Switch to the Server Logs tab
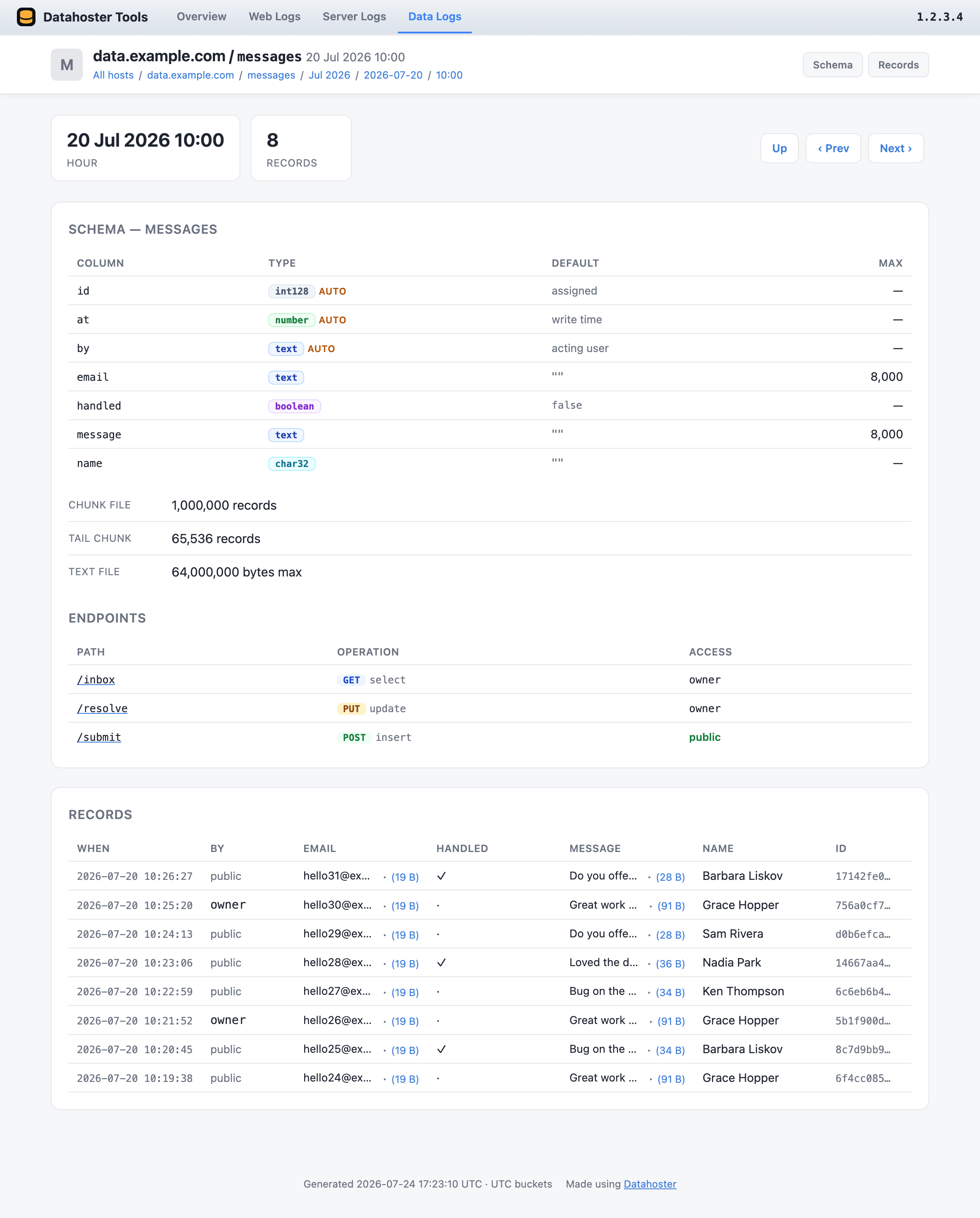The width and height of the screenshot is (980, 1218). (x=354, y=16)
